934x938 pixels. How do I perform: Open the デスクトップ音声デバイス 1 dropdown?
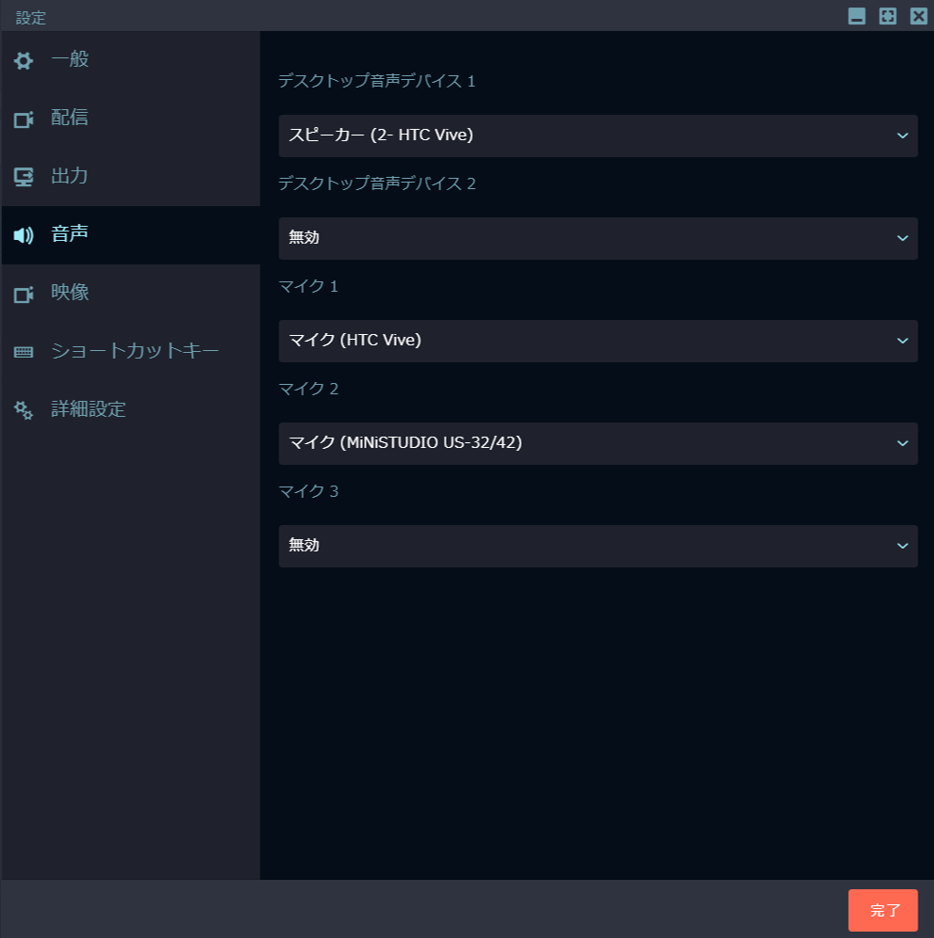[x=598, y=136]
